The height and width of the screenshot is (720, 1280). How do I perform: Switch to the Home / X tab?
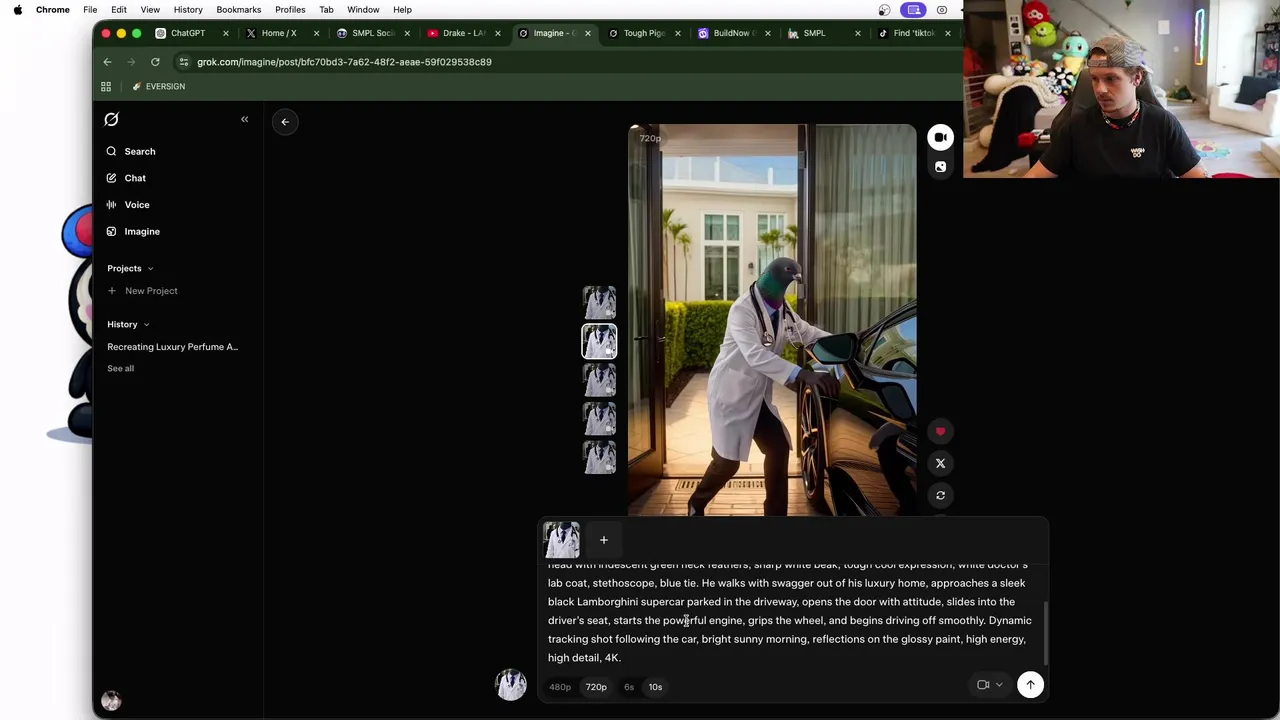pyautogui.click(x=277, y=33)
